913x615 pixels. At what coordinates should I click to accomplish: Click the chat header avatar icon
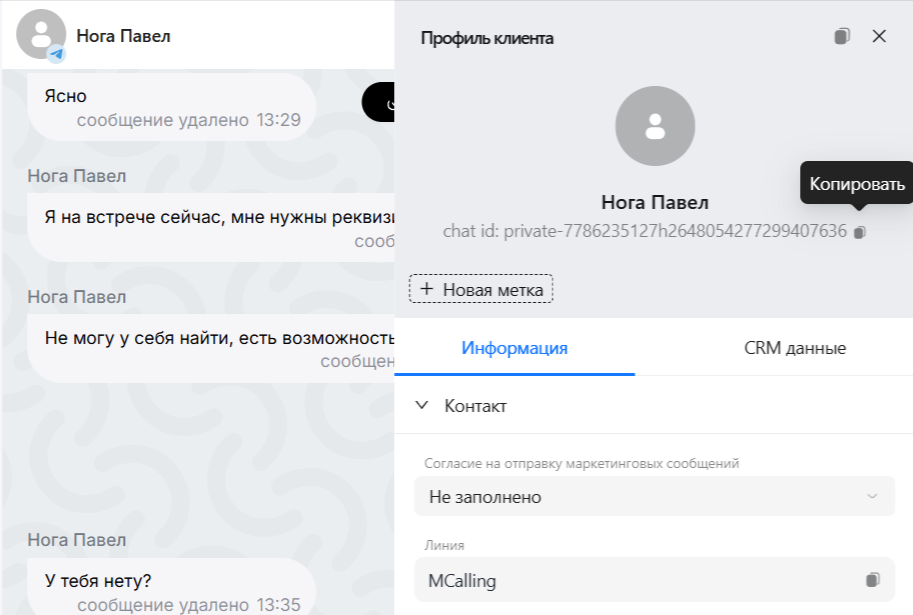tap(40, 34)
